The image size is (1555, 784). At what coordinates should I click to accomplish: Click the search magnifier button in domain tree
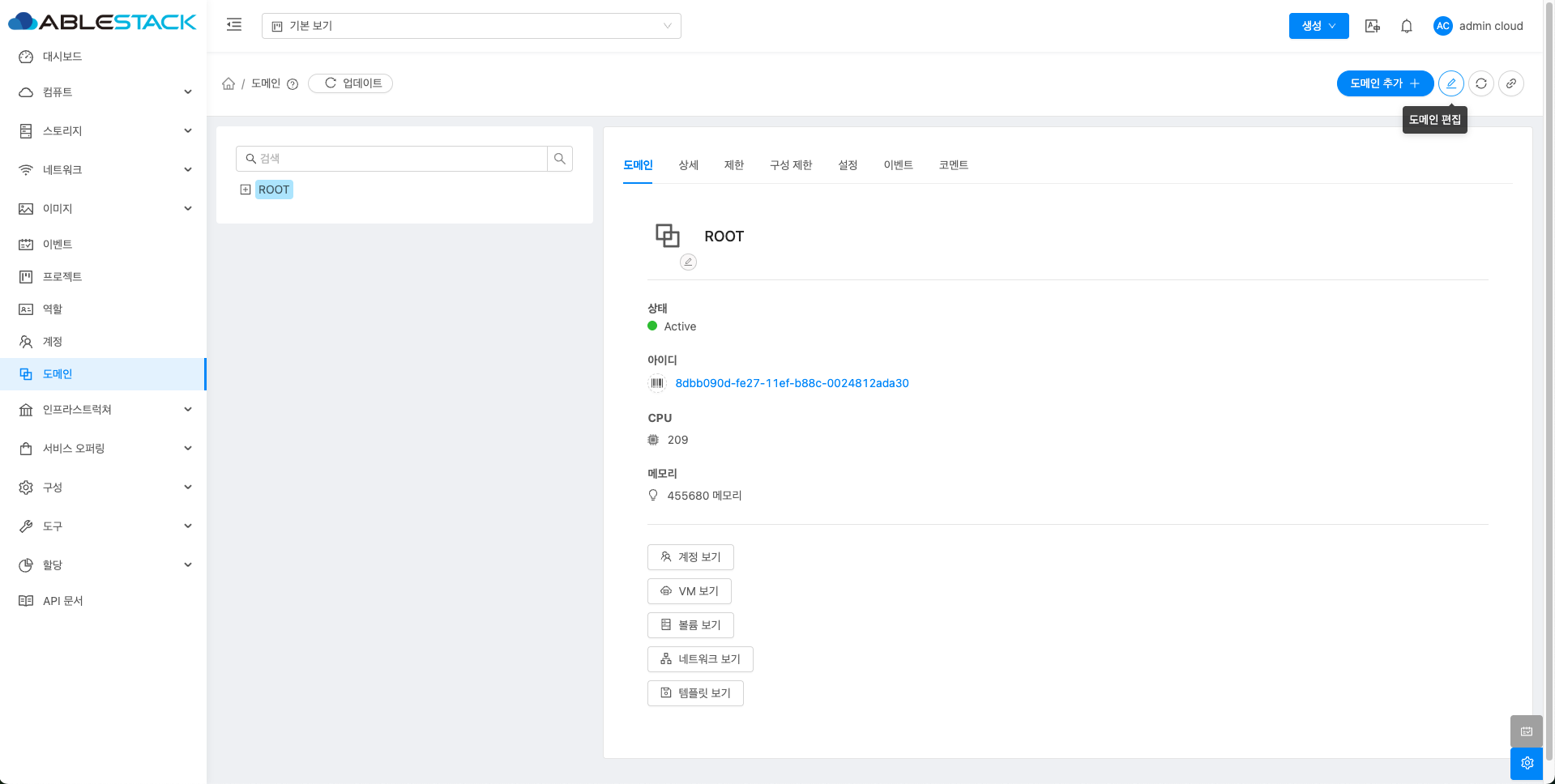[559, 159]
